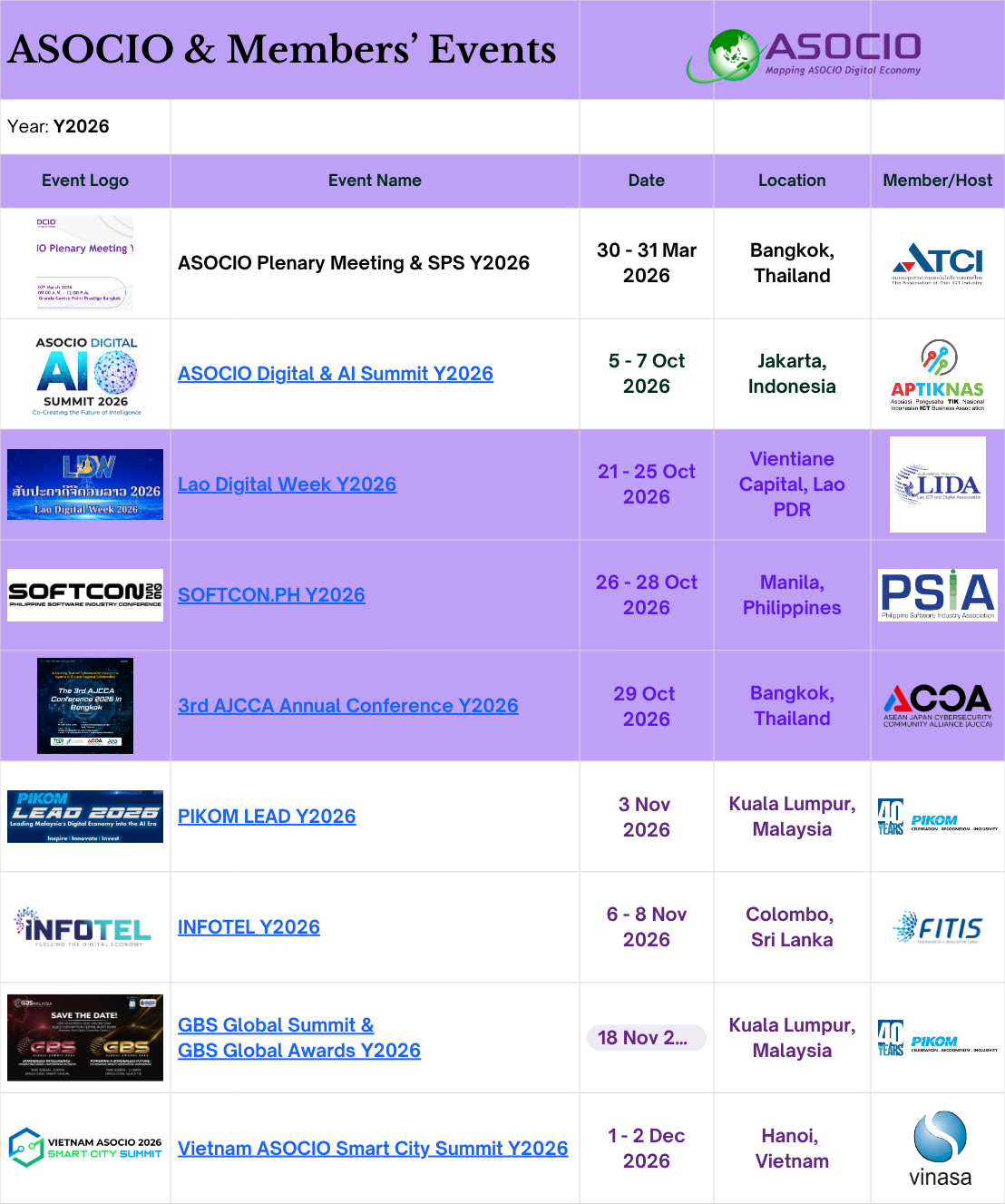Viewport: 1005px width, 1204px height.
Task: Click the 'Member/Host' column header
Action: pos(938,181)
